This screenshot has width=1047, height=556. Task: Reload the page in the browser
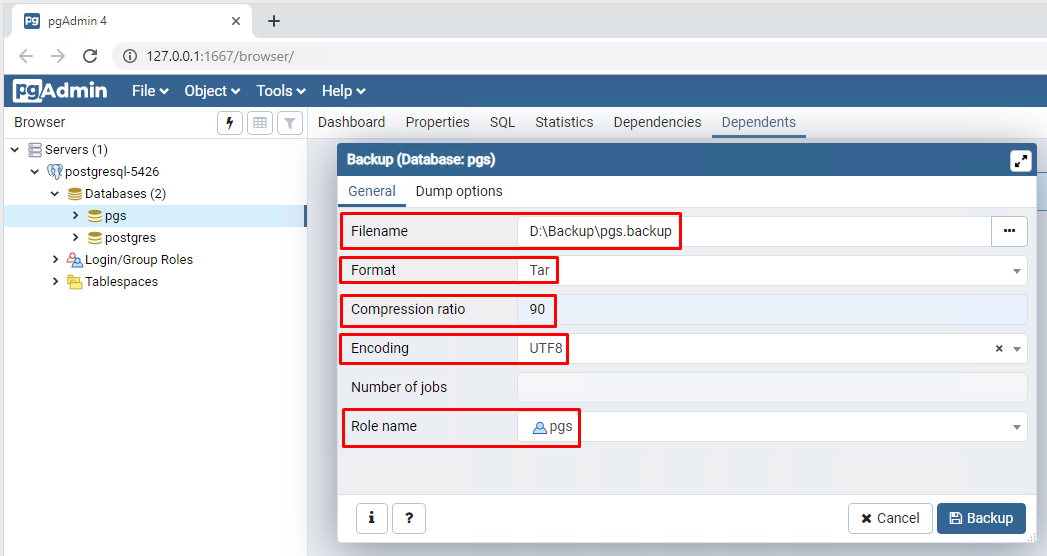[x=90, y=56]
